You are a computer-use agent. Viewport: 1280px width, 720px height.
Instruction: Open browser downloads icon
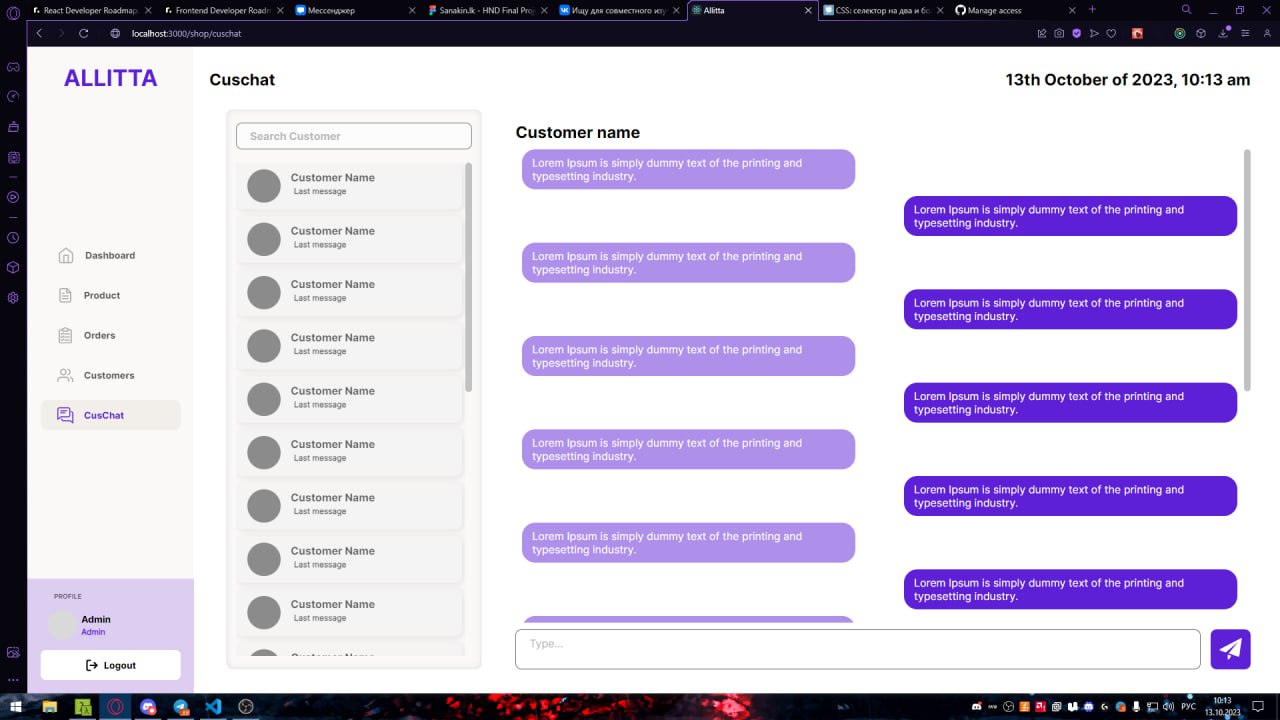coord(1224,33)
